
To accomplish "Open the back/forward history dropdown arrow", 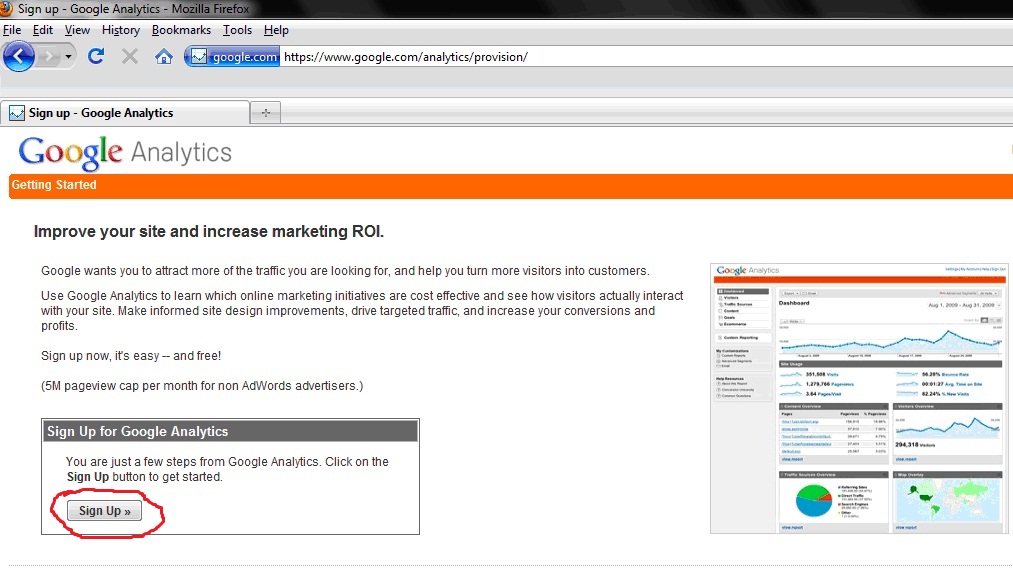I will point(68,57).
